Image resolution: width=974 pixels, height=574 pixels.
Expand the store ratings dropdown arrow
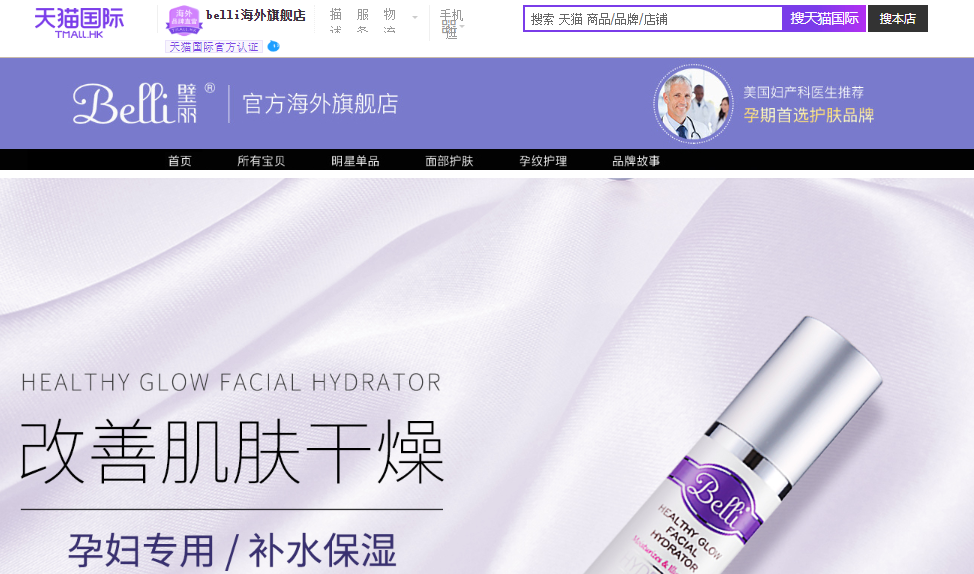415,17
